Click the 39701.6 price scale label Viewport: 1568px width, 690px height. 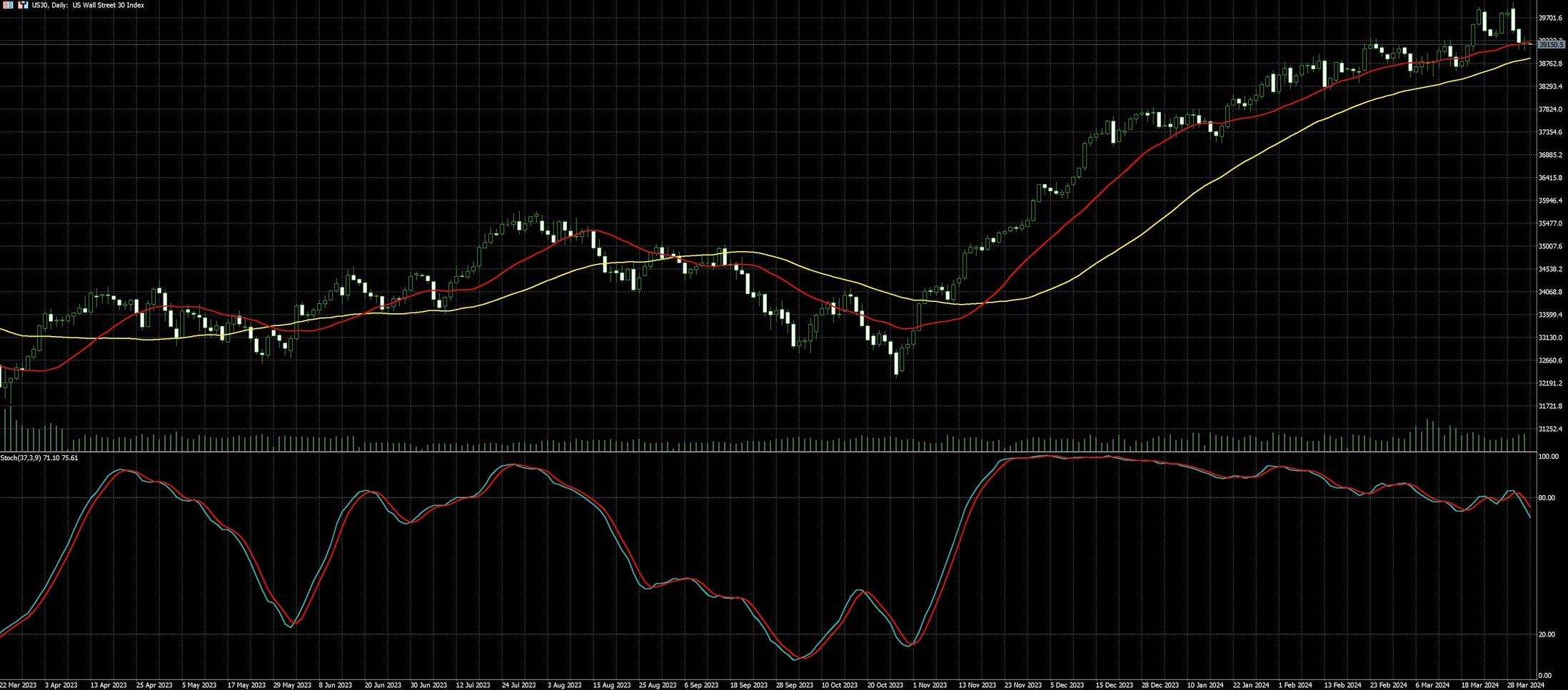(x=1549, y=18)
